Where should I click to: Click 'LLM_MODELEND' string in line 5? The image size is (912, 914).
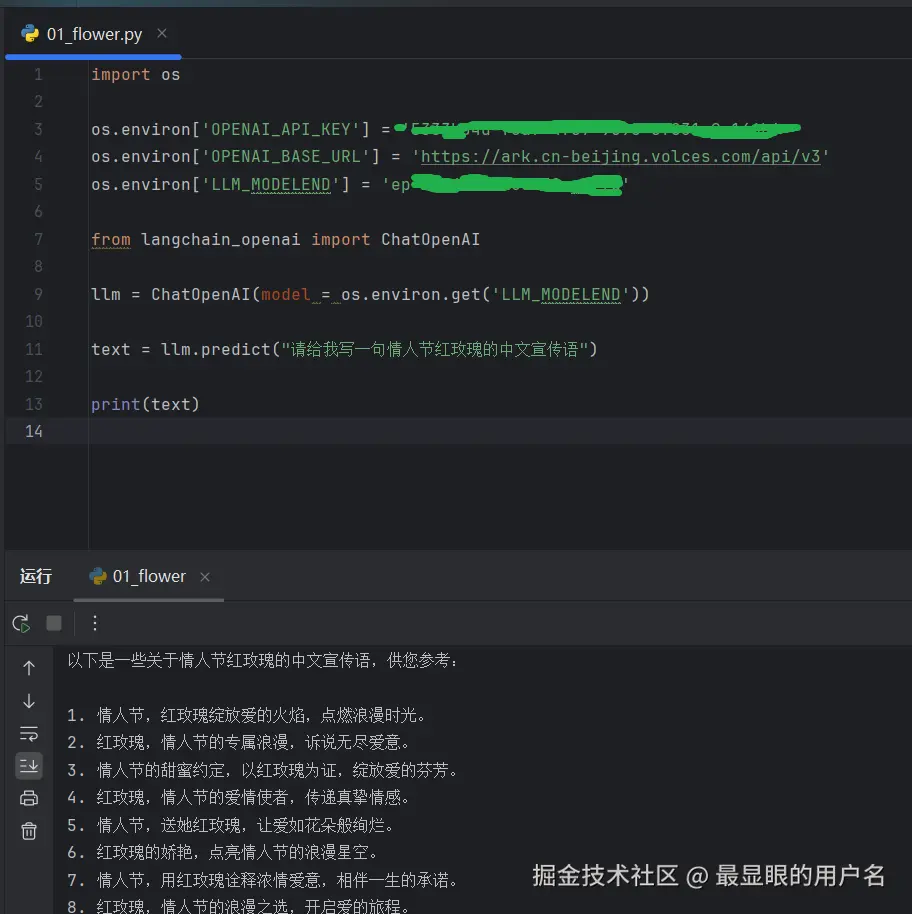pos(270,184)
